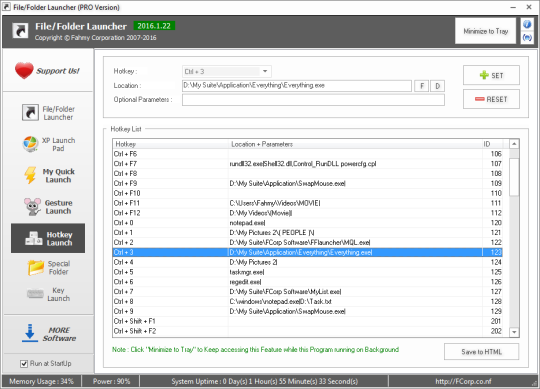Sort by the Hotkey column header
This screenshot has height=389, width=540.
170,144
